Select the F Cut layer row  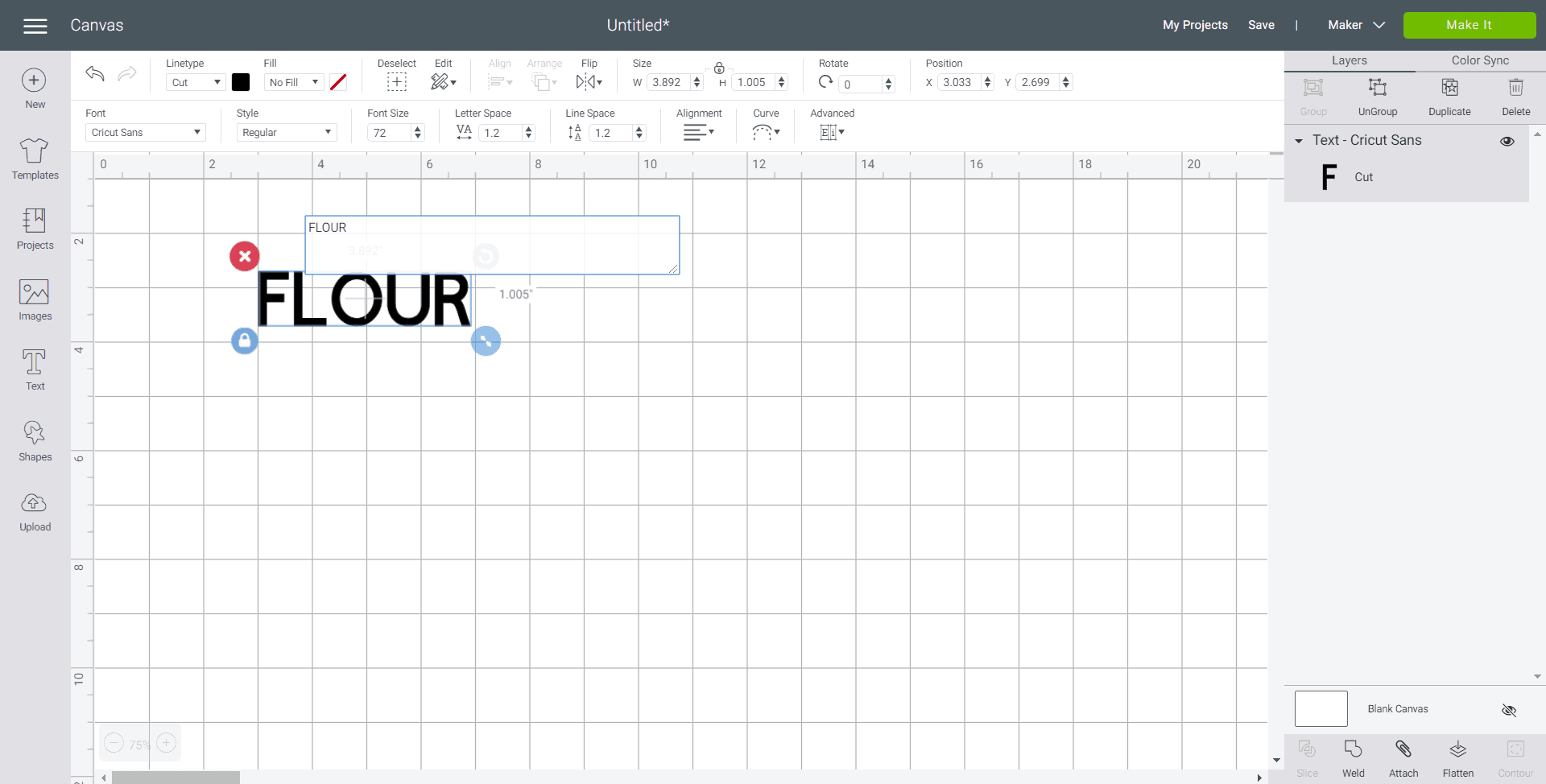point(1406,177)
